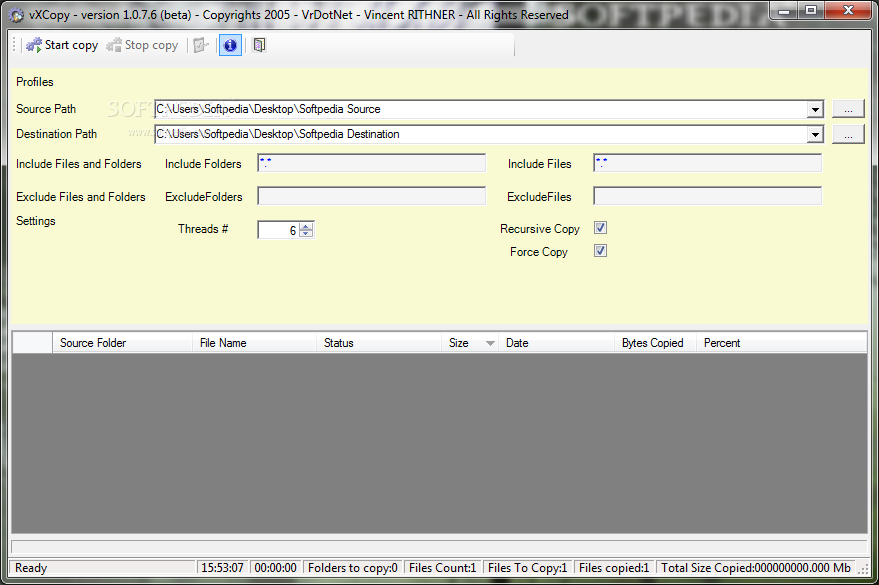This screenshot has height=585, width=879.
Task: Sort by Percent column header
Action: point(781,343)
